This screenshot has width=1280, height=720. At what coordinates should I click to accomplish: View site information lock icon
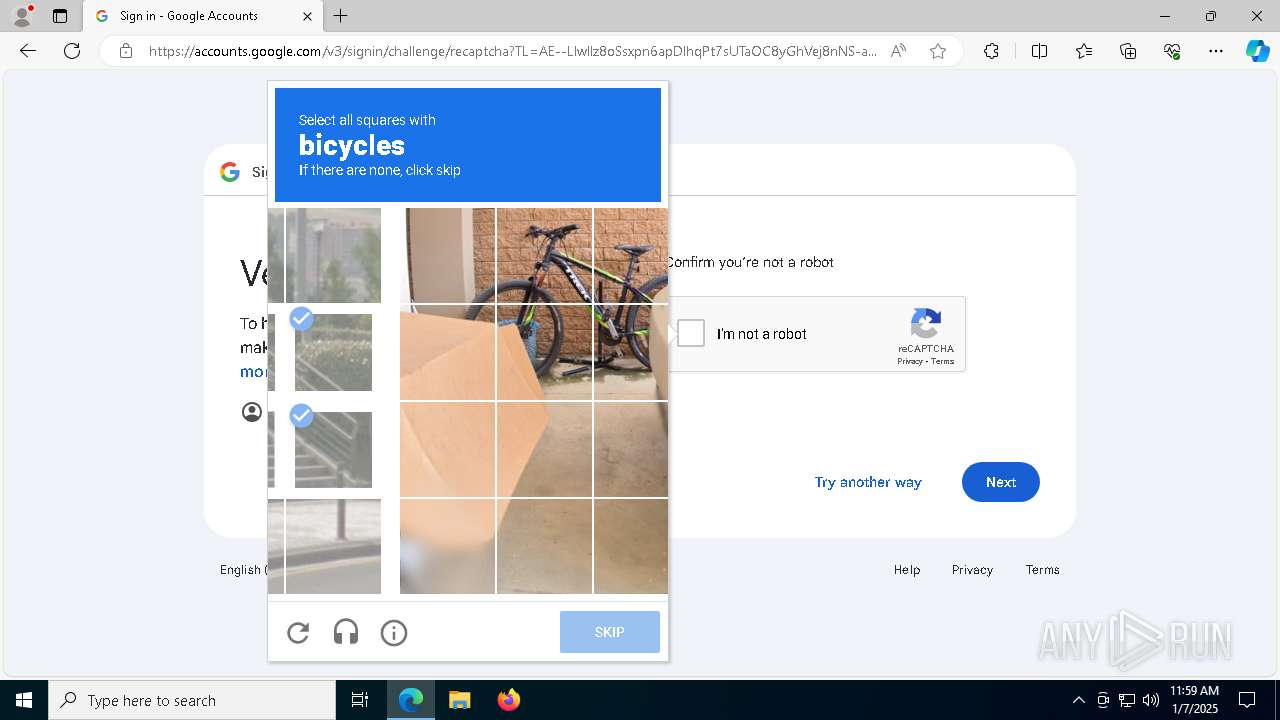pyautogui.click(x=126, y=51)
